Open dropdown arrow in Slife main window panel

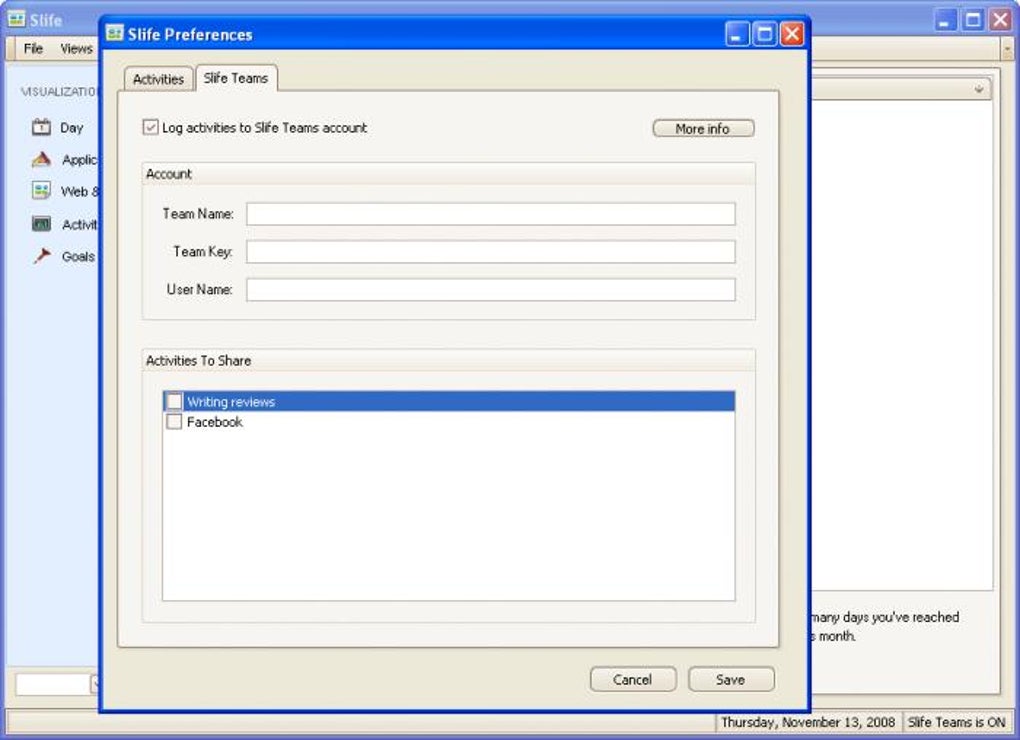tap(978, 89)
